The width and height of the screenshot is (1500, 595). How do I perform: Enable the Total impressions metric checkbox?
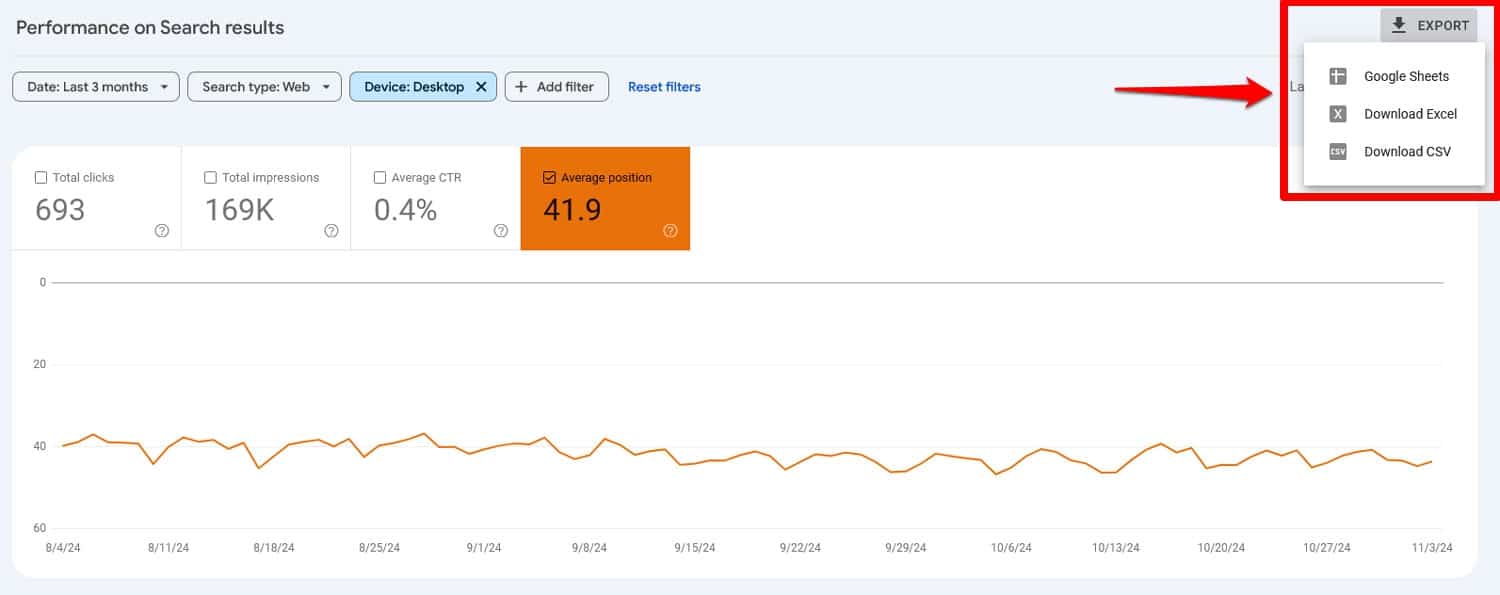210,176
